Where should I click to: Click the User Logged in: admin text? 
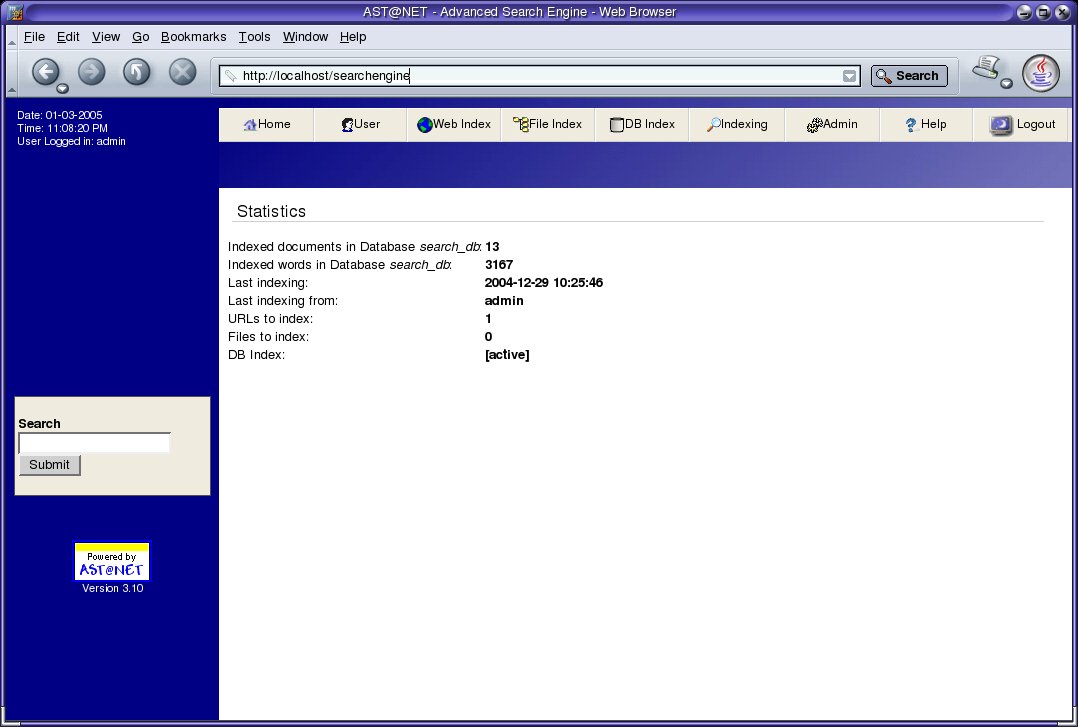72,142
